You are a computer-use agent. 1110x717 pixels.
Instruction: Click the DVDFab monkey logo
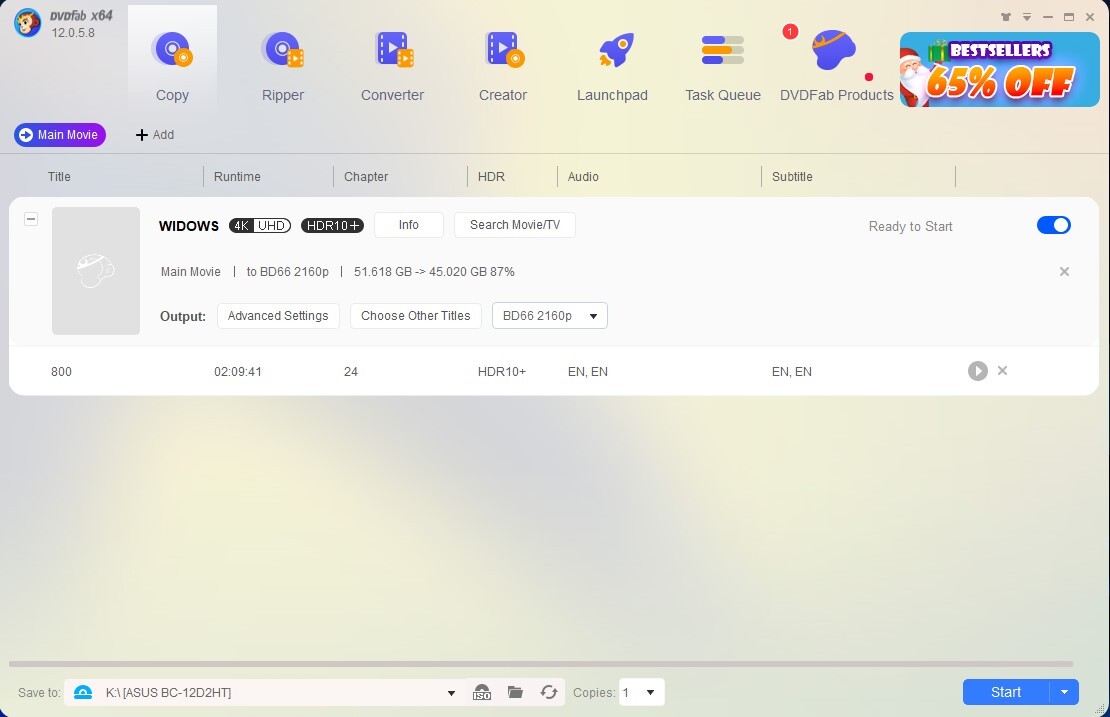[x=28, y=23]
